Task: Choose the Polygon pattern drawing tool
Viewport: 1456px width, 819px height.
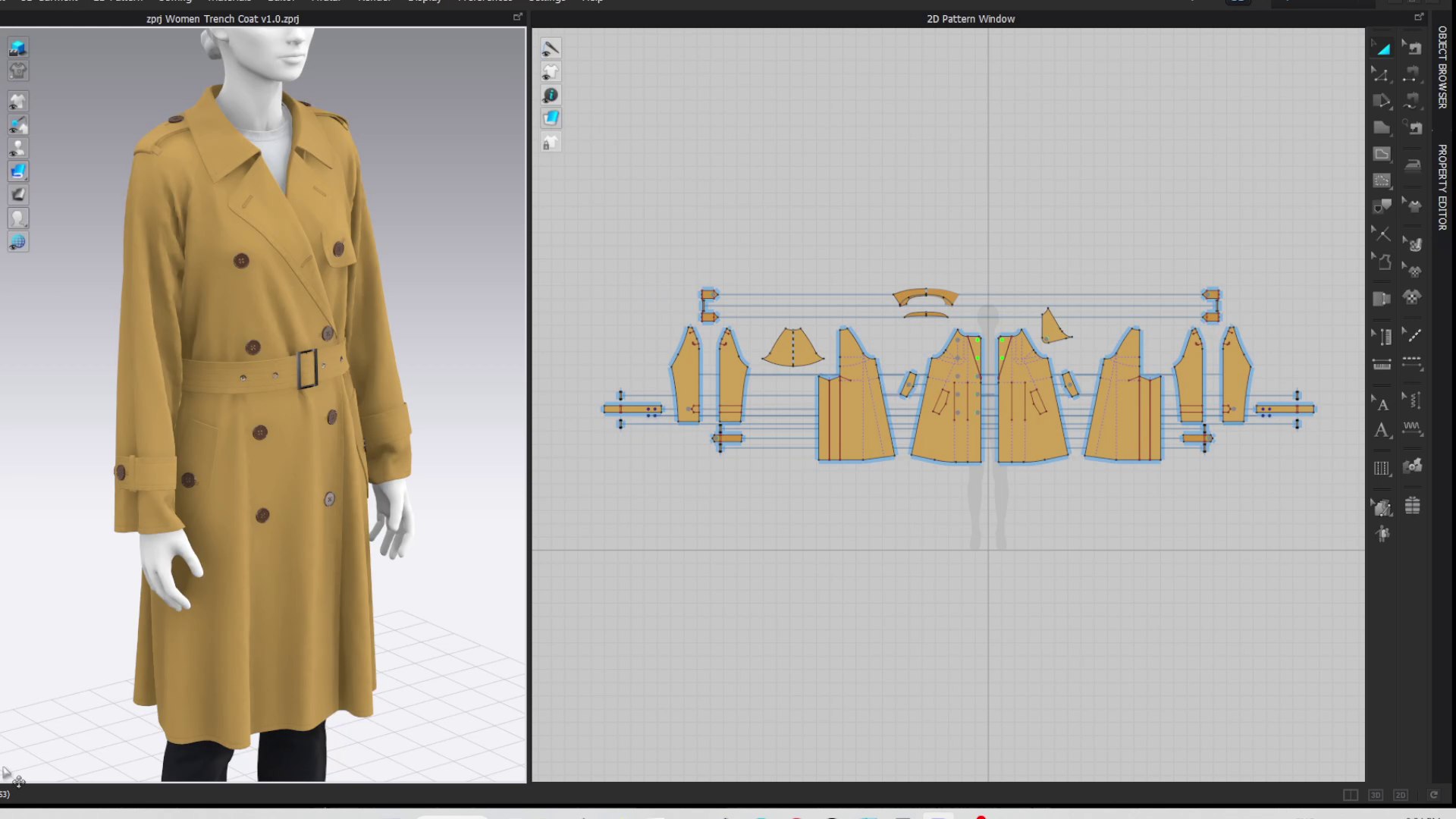Action: 1382,101
